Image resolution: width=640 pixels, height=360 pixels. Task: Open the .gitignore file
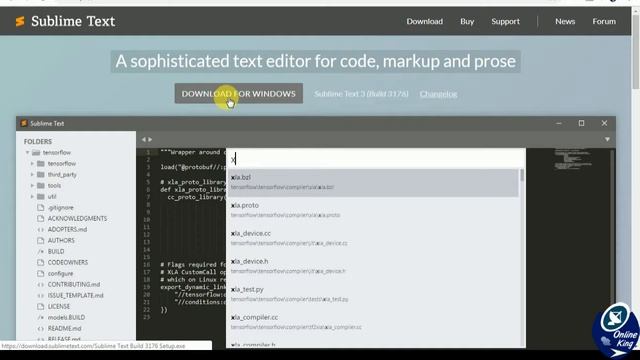click(x=60, y=207)
